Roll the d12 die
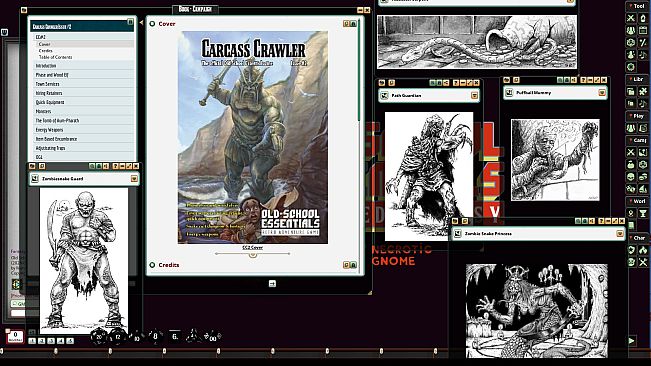The height and width of the screenshot is (366, 651). click(117, 336)
